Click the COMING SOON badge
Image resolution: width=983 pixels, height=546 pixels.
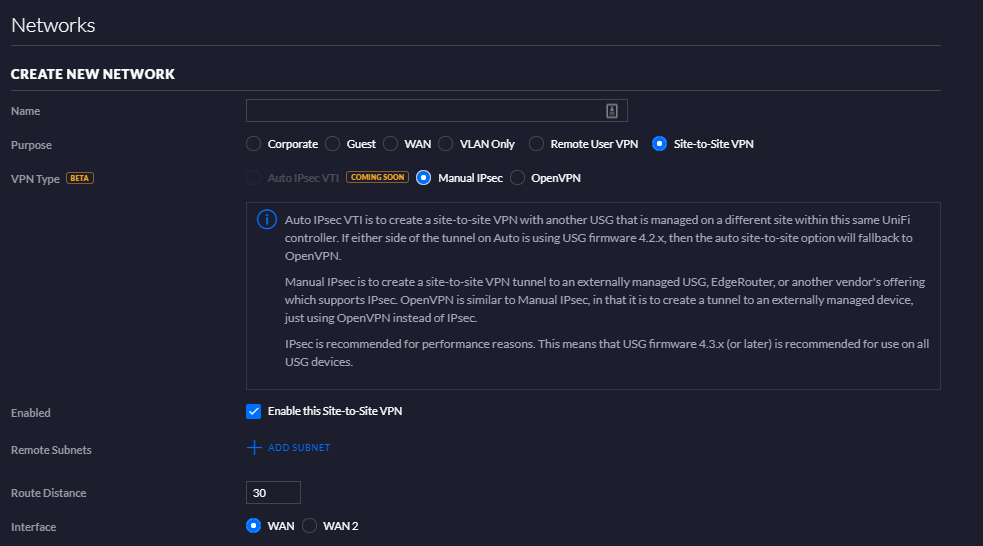(377, 178)
